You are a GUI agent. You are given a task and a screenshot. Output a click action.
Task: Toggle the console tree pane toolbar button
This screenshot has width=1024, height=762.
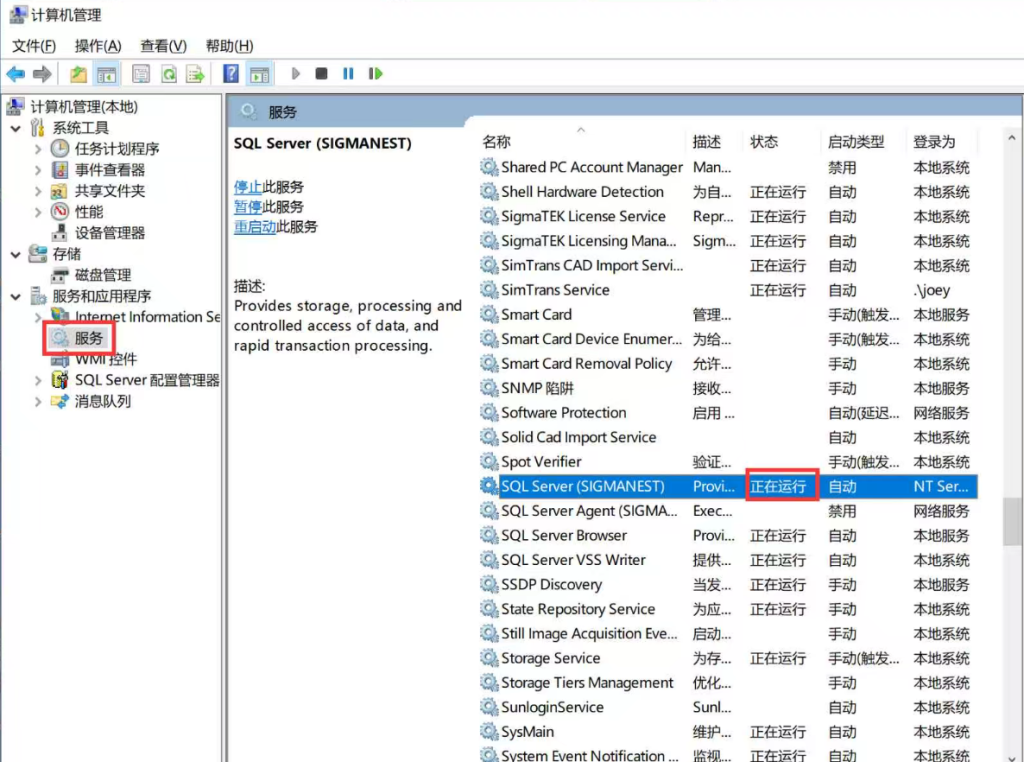(106, 74)
